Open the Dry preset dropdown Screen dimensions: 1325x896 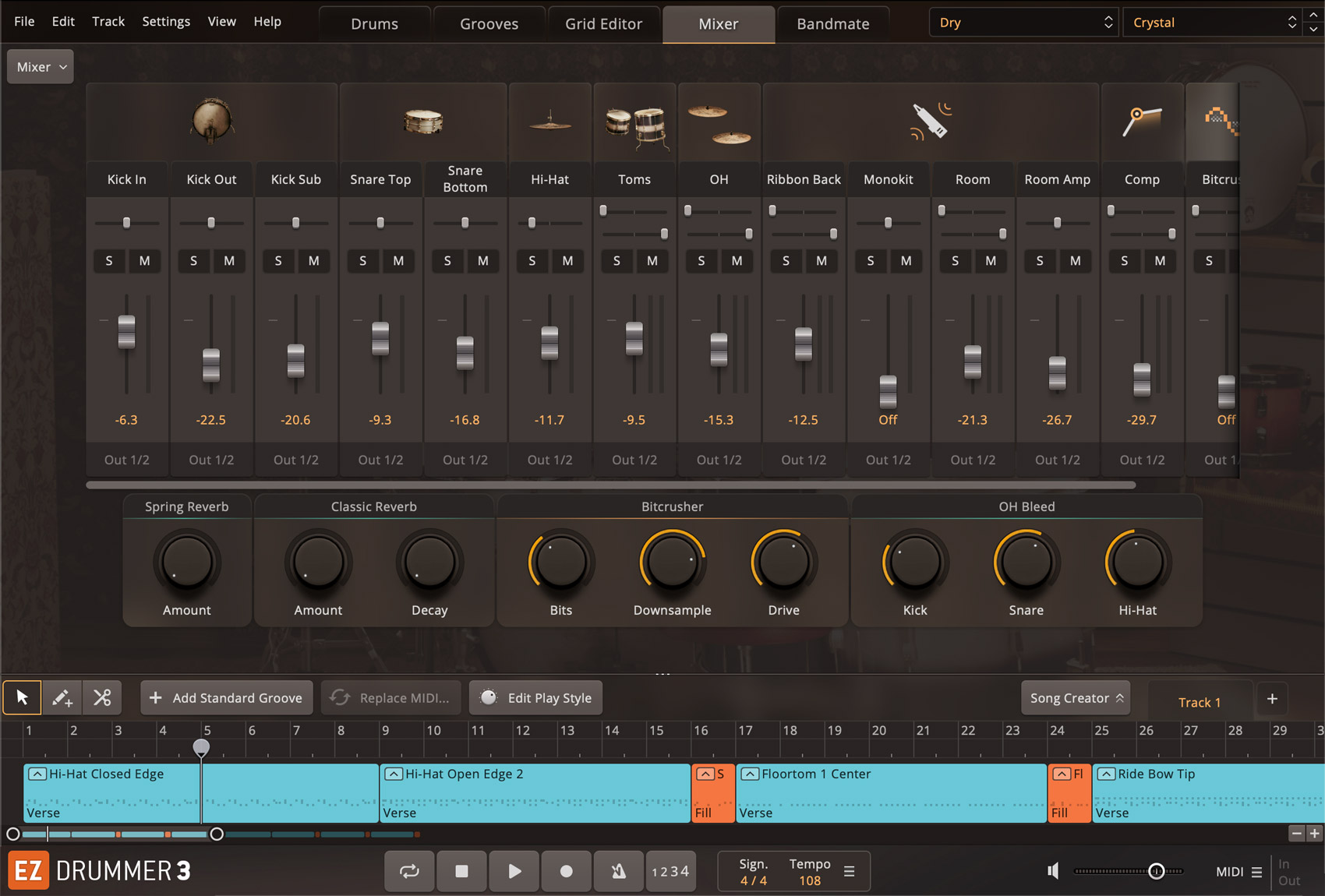point(1023,23)
